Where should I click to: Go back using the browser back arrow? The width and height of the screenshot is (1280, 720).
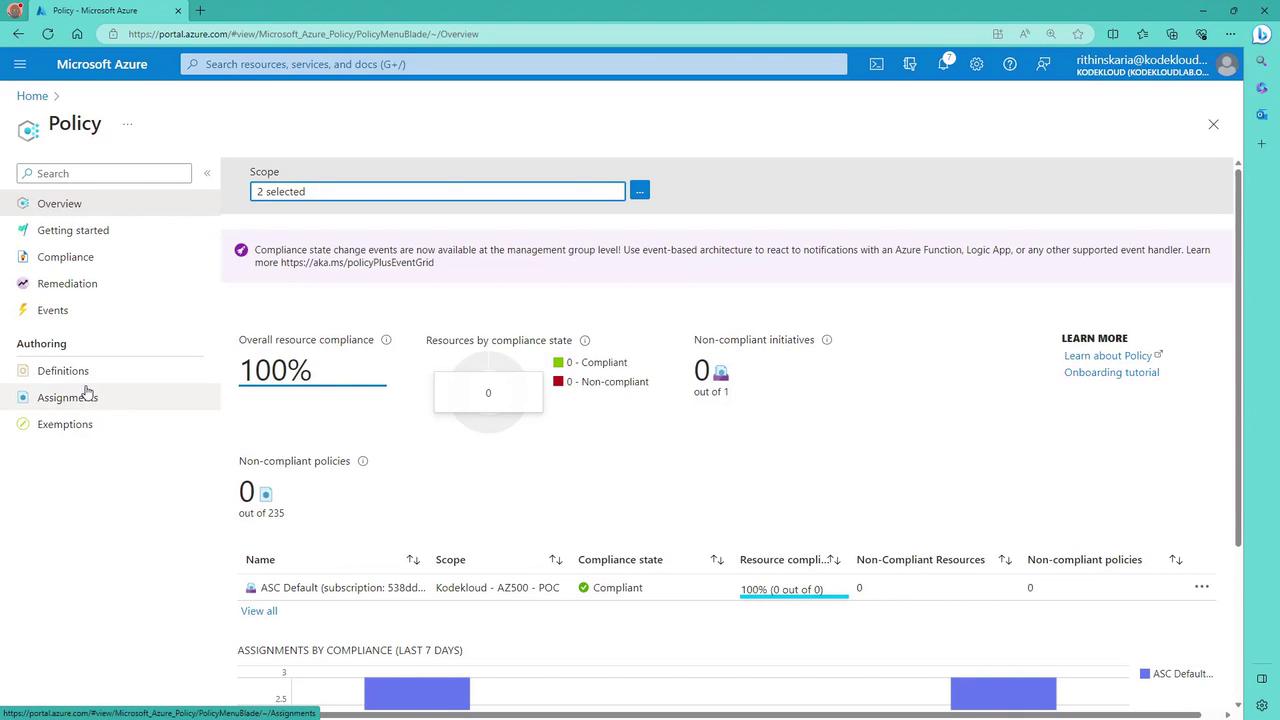(19, 34)
